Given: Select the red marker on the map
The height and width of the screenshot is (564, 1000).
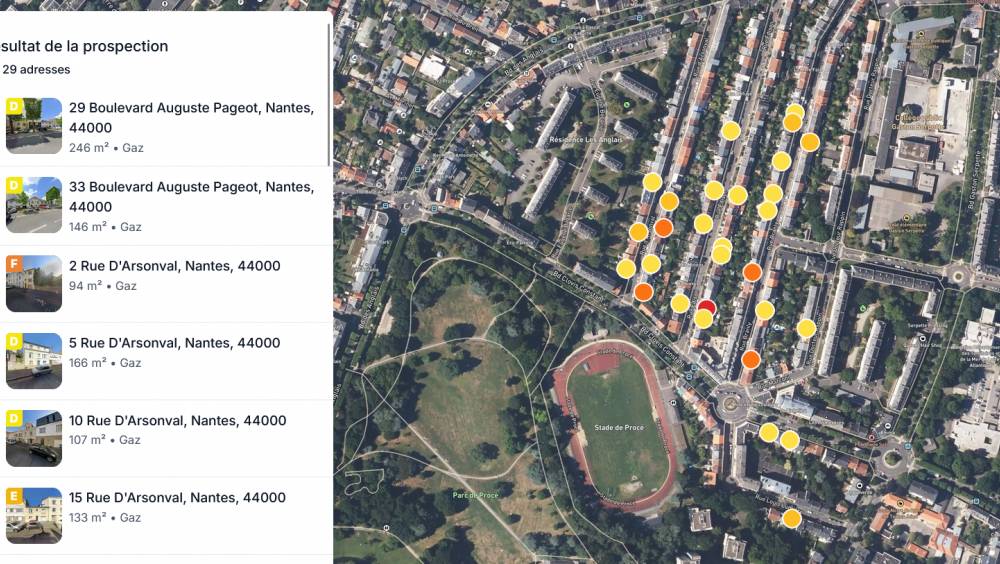Looking at the screenshot, I should (707, 306).
